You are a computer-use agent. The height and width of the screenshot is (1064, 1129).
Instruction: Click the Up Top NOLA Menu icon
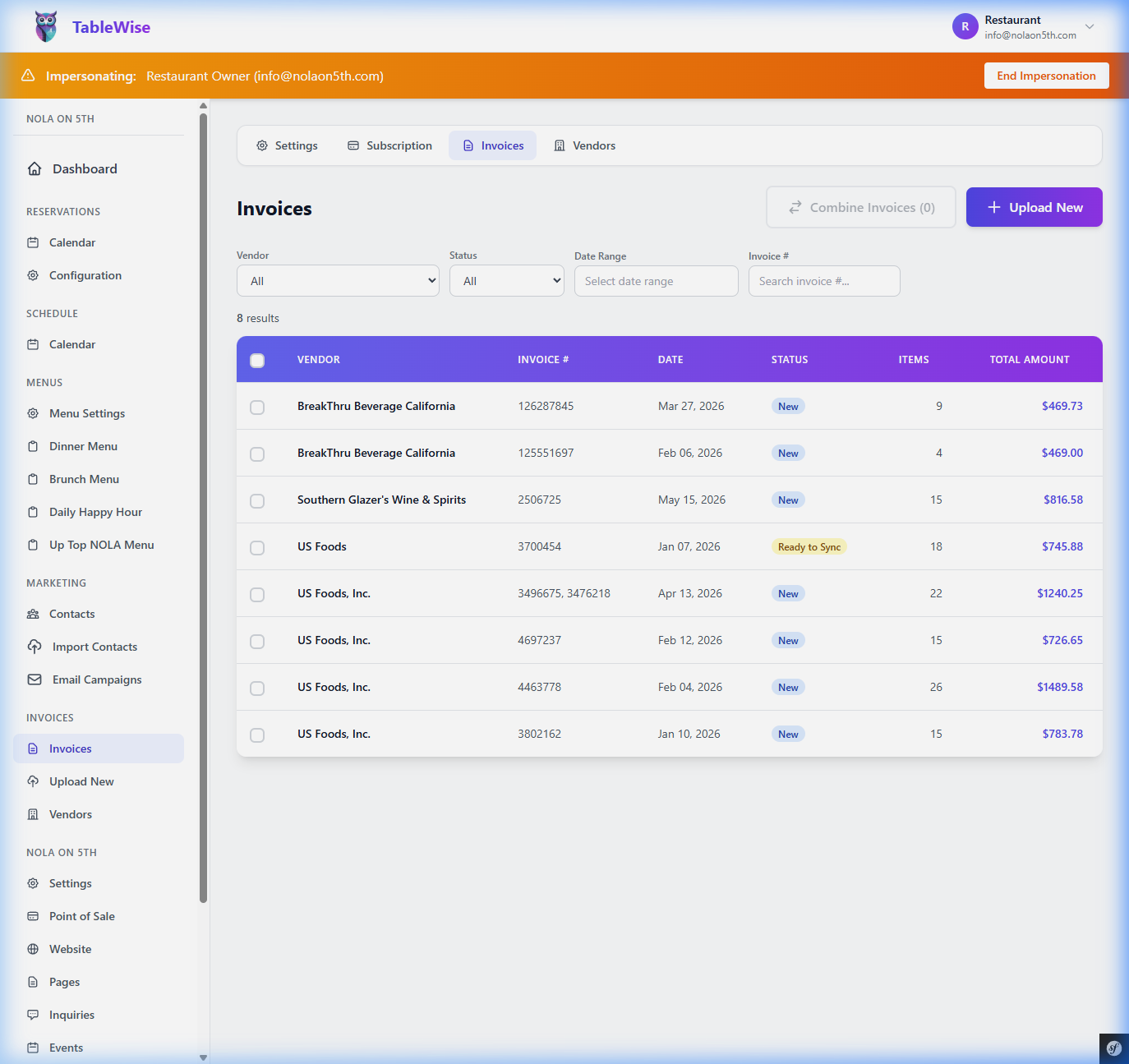pos(33,545)
